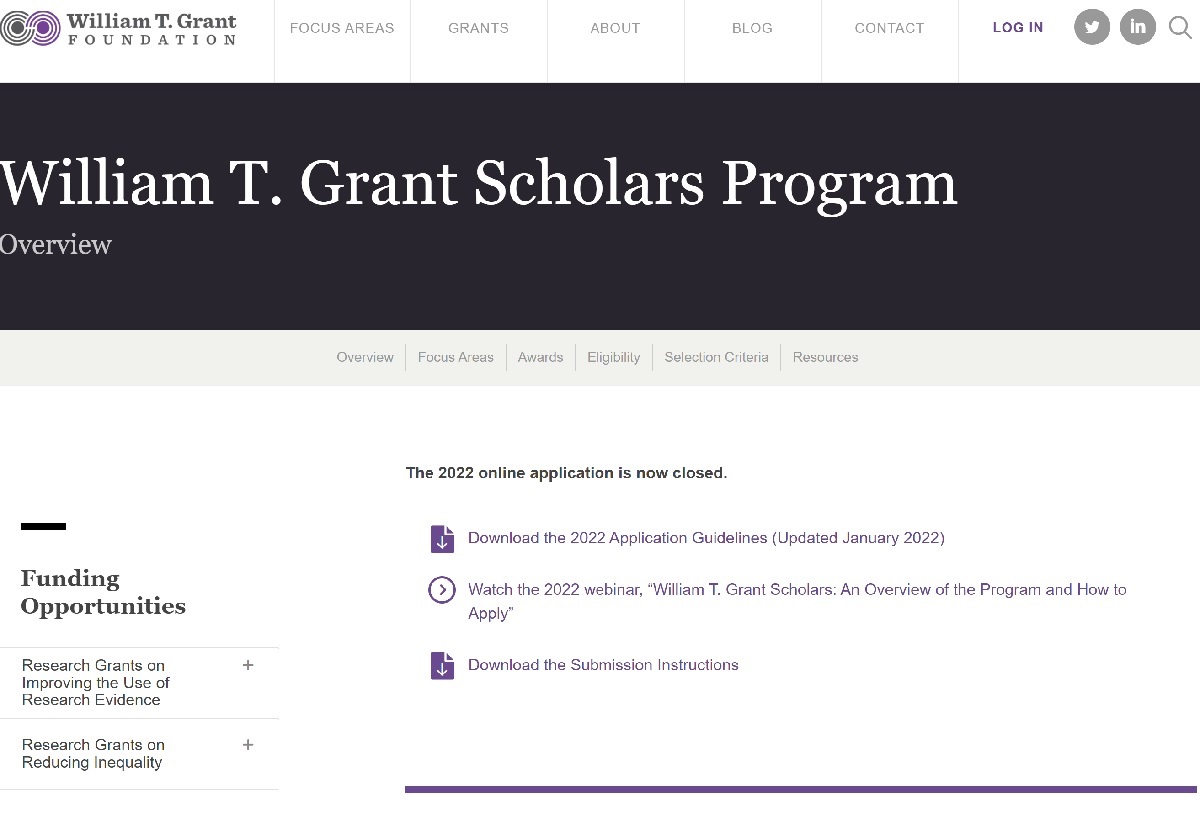This screenshot has width=1200, height=831.
Task: Jump to the Eligibility section
Action: (613, 357)
